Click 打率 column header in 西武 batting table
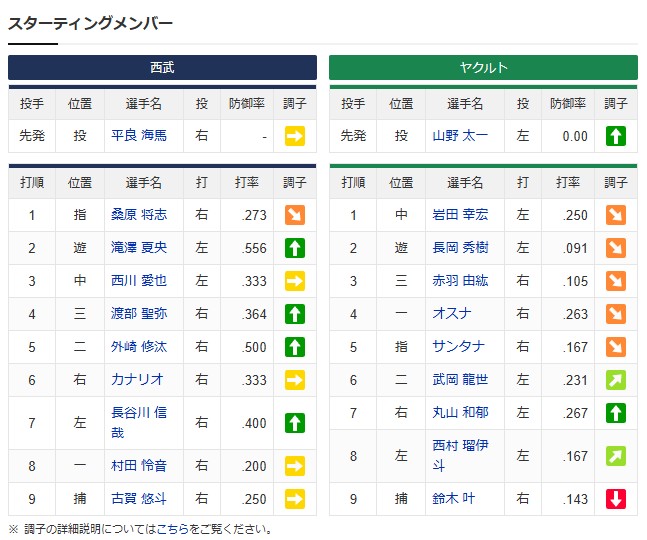The image size is (647, 540). (246, 182)
